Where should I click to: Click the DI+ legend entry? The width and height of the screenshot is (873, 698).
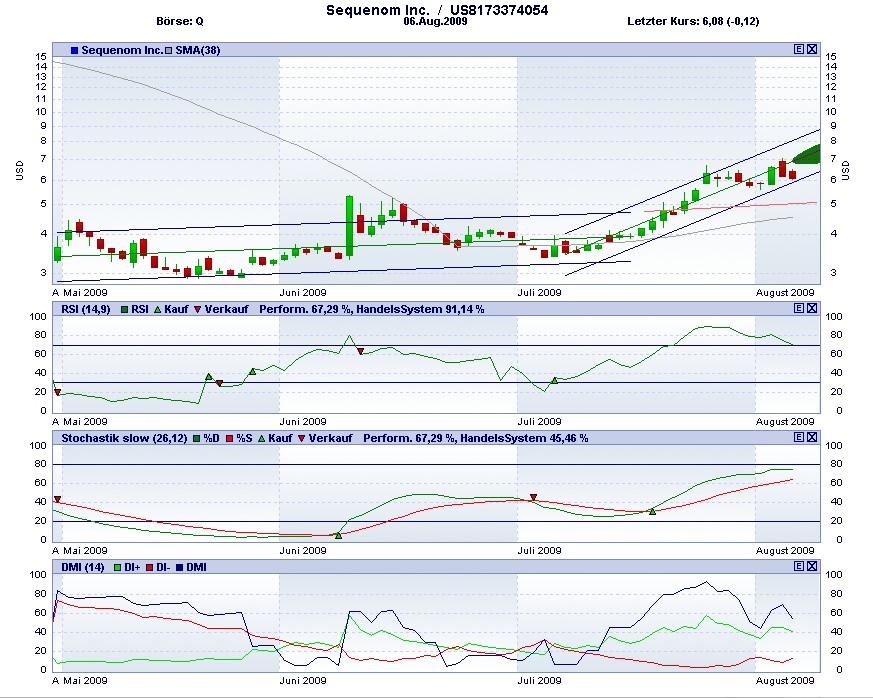(x=129, y=566)
